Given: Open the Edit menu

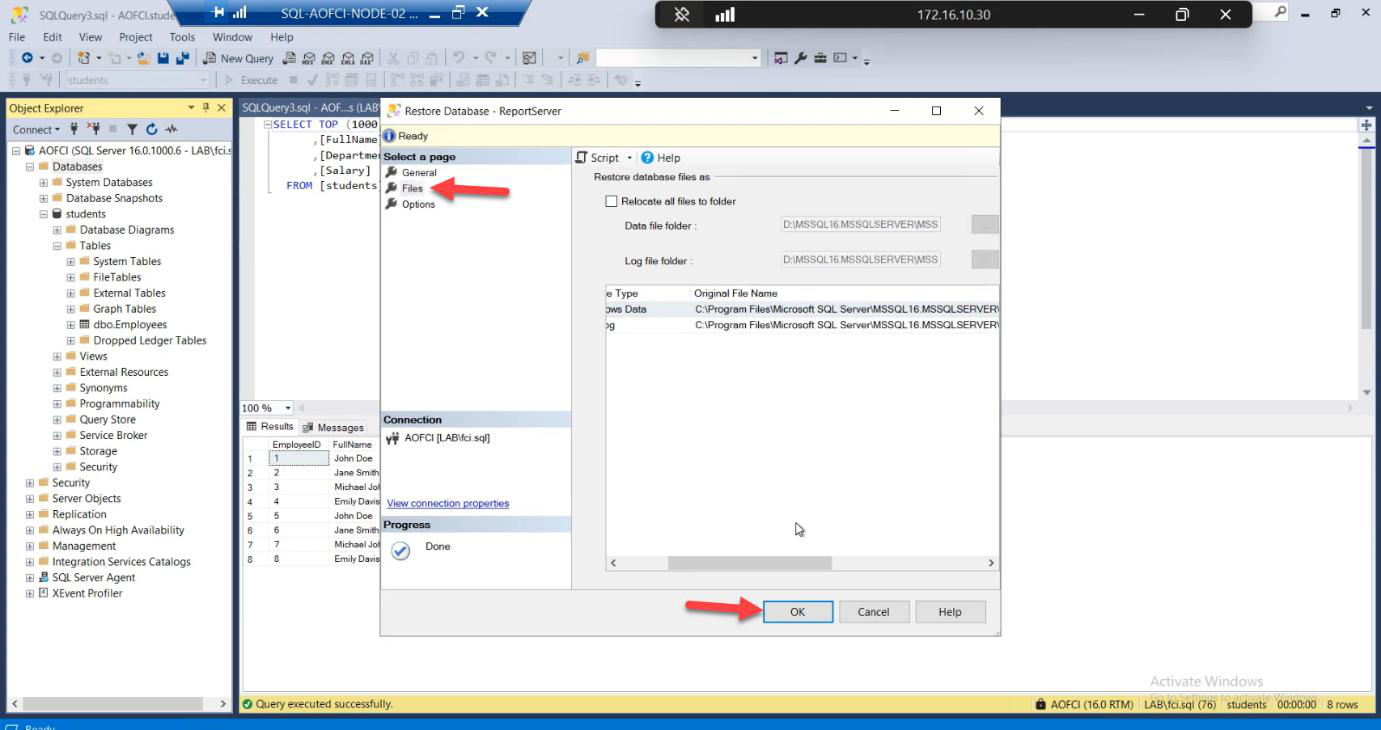Looking at the screenshot, I should point(54,37).
